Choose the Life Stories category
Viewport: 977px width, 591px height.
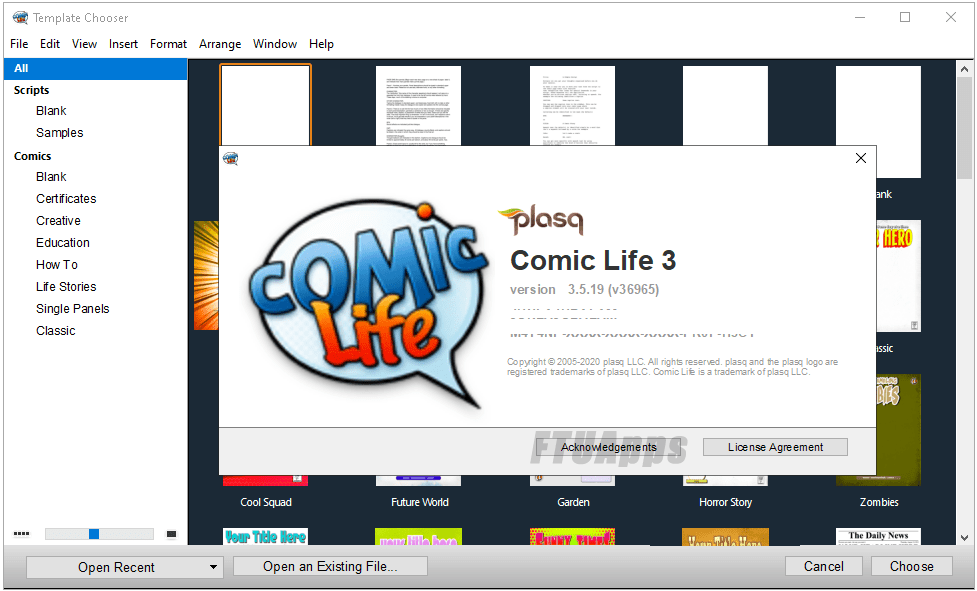[66, 286]
